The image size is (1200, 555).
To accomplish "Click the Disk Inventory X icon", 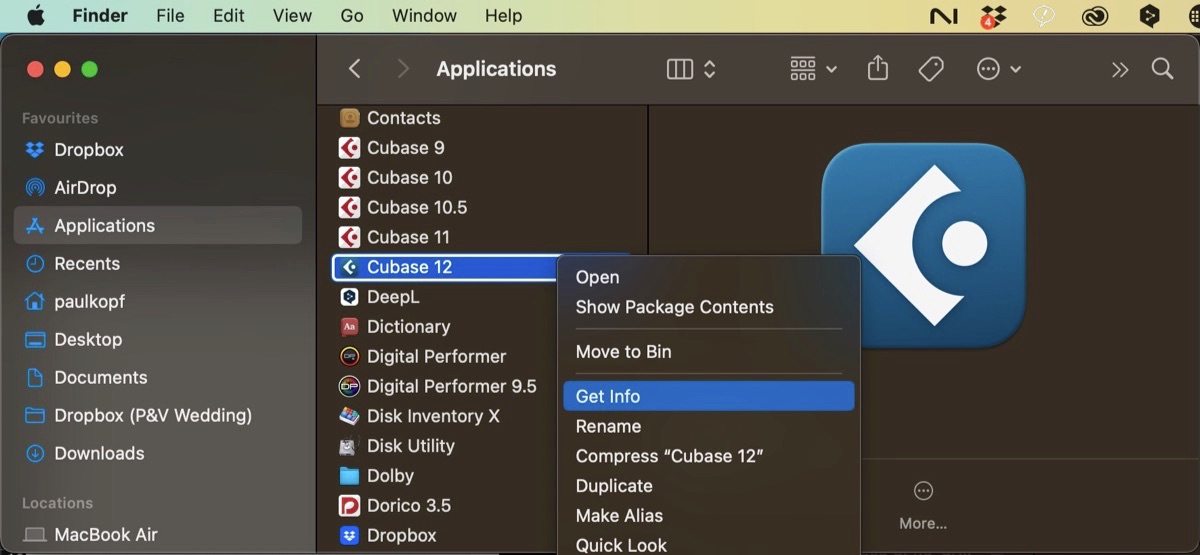I will tap(349, 416).
